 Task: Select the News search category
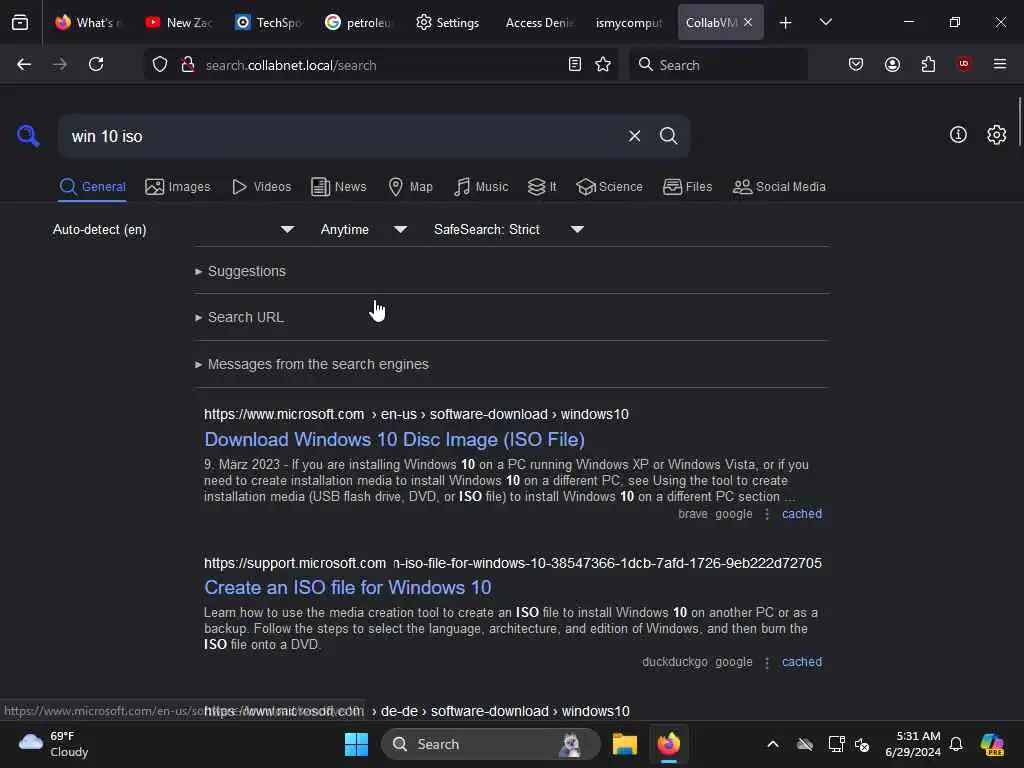point(338,187)
